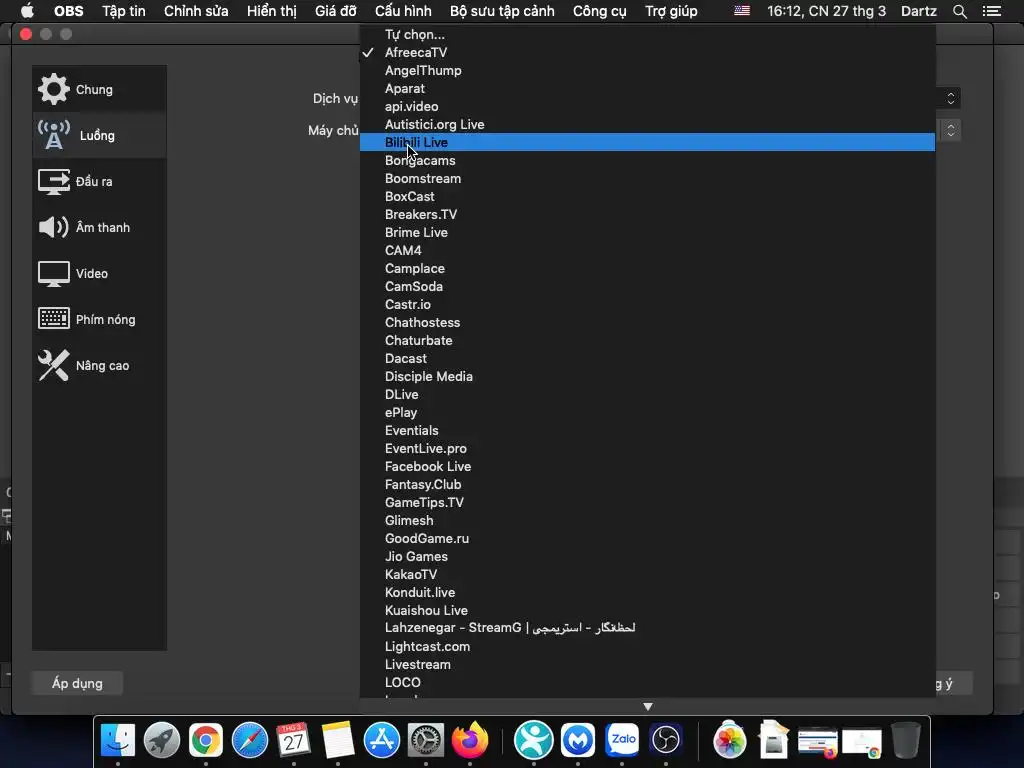Image resolution: width=1024 pixels, height=768 pixels.
Task: Launch Firefox from the Dock
Action: coord(470,740)
